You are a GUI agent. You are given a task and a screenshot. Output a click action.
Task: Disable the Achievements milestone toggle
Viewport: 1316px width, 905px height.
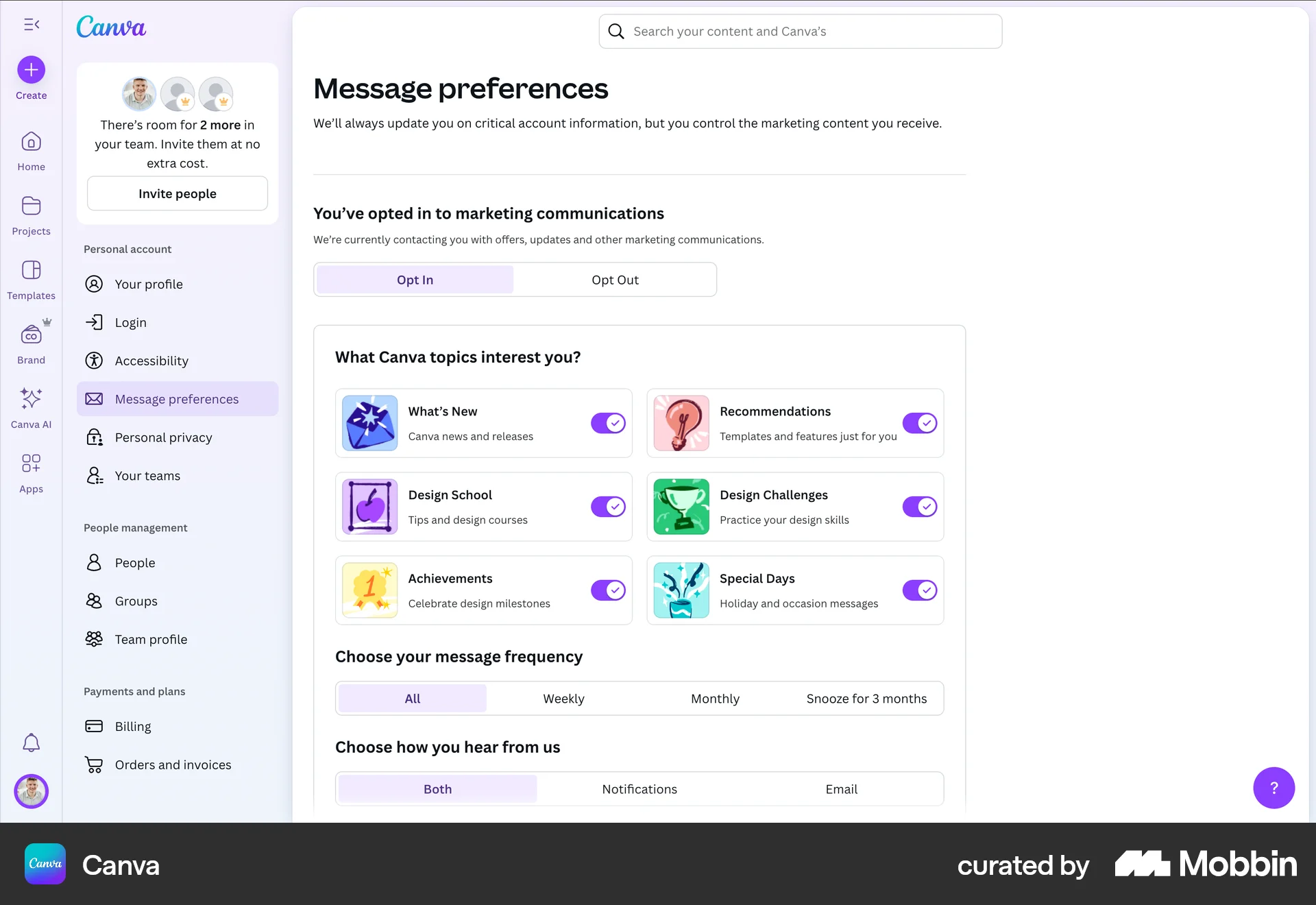608,590
